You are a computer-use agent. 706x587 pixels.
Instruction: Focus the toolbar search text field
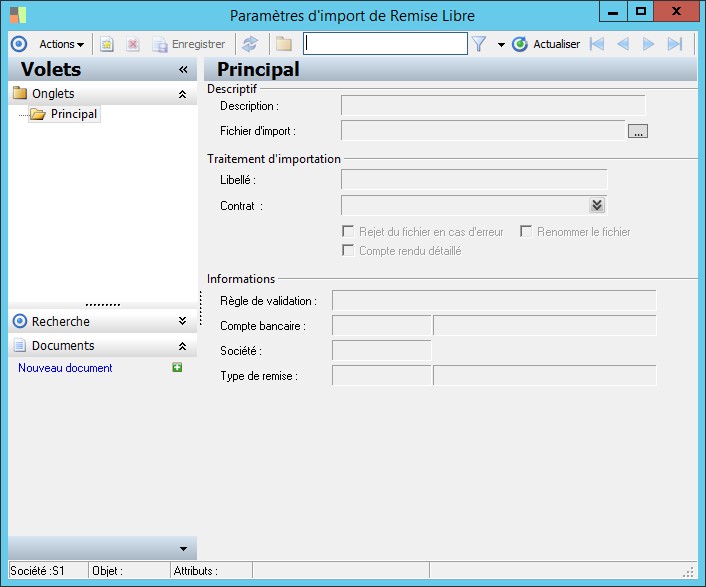coord(385,43)
